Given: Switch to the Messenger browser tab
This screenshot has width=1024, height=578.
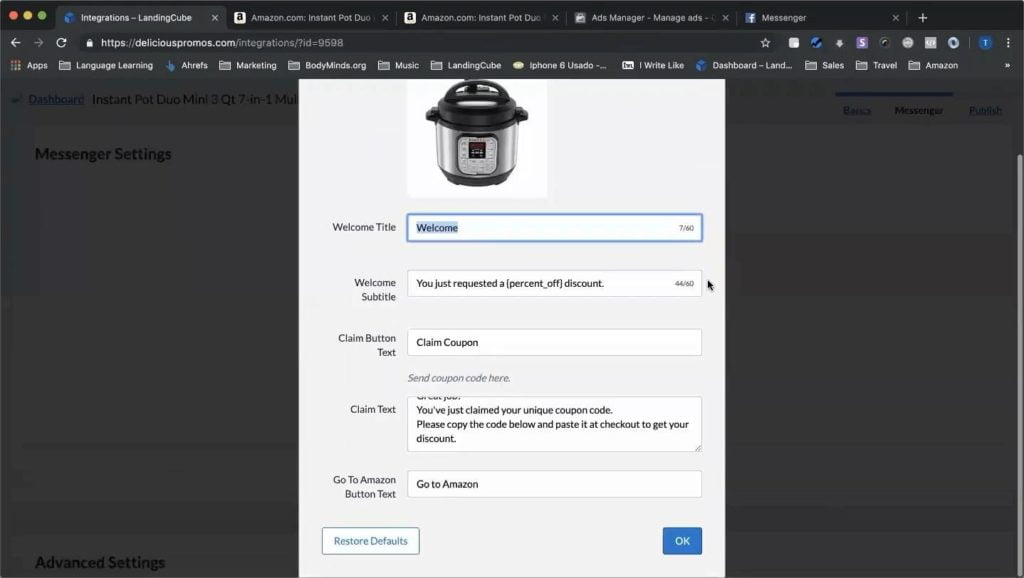Looking at the screenshot, I should (x=822, y=18).
